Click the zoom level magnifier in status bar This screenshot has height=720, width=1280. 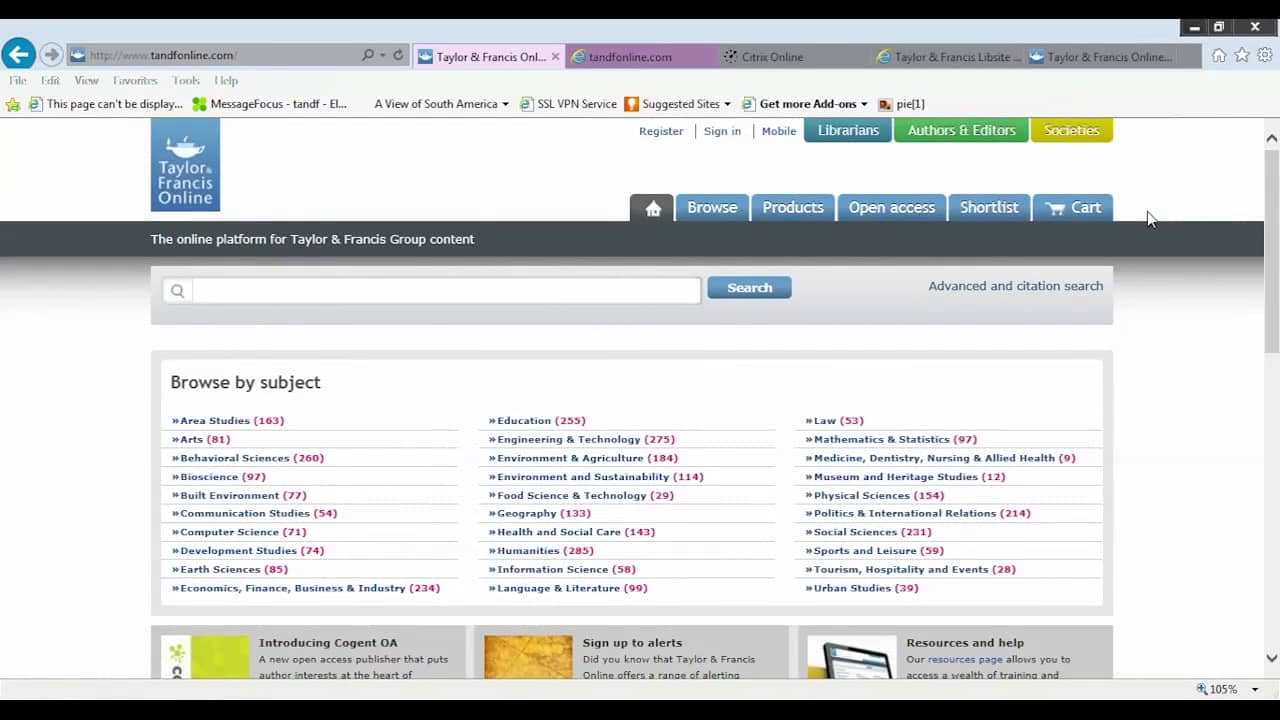pos(1202,689)
